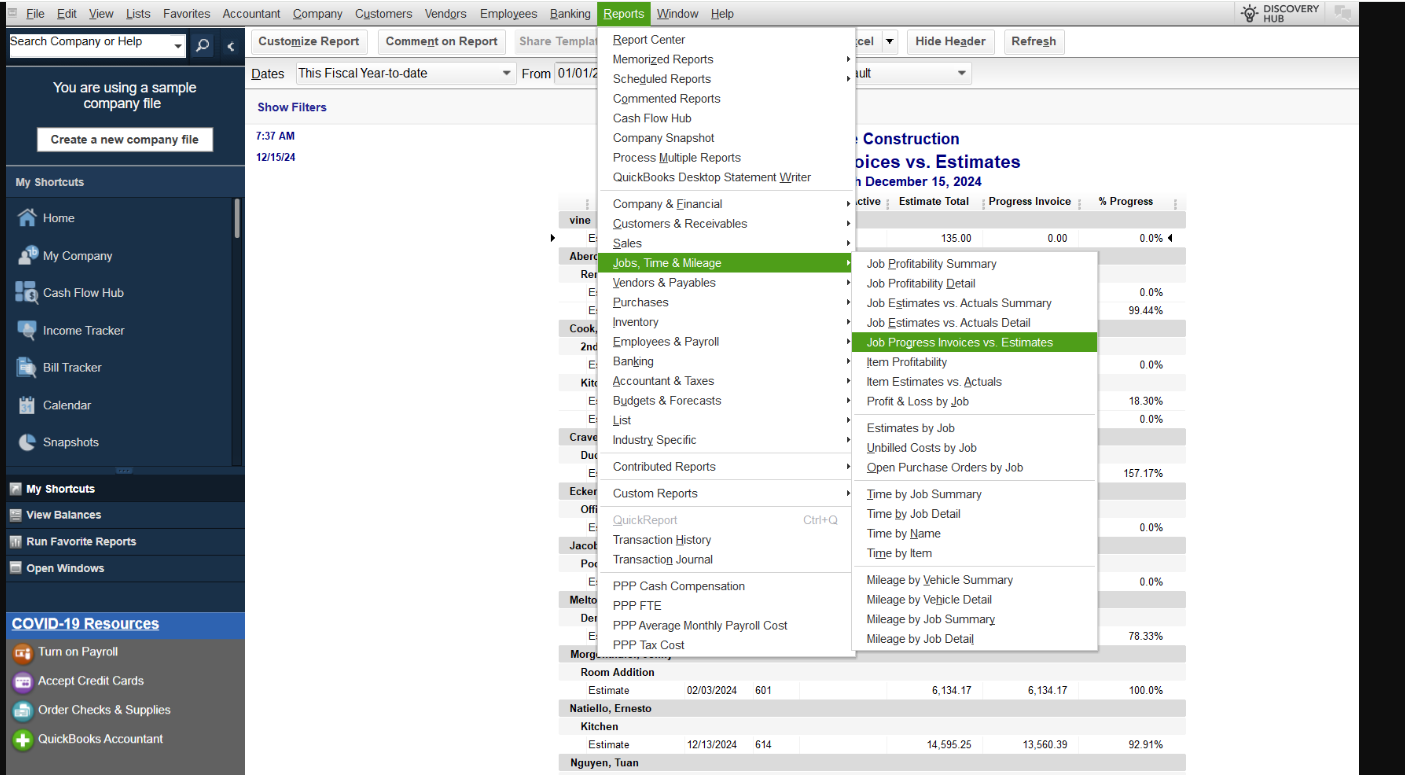Click the Show Filters link
This screenshot has height=775, width=1405.
(x=292, y=107)
